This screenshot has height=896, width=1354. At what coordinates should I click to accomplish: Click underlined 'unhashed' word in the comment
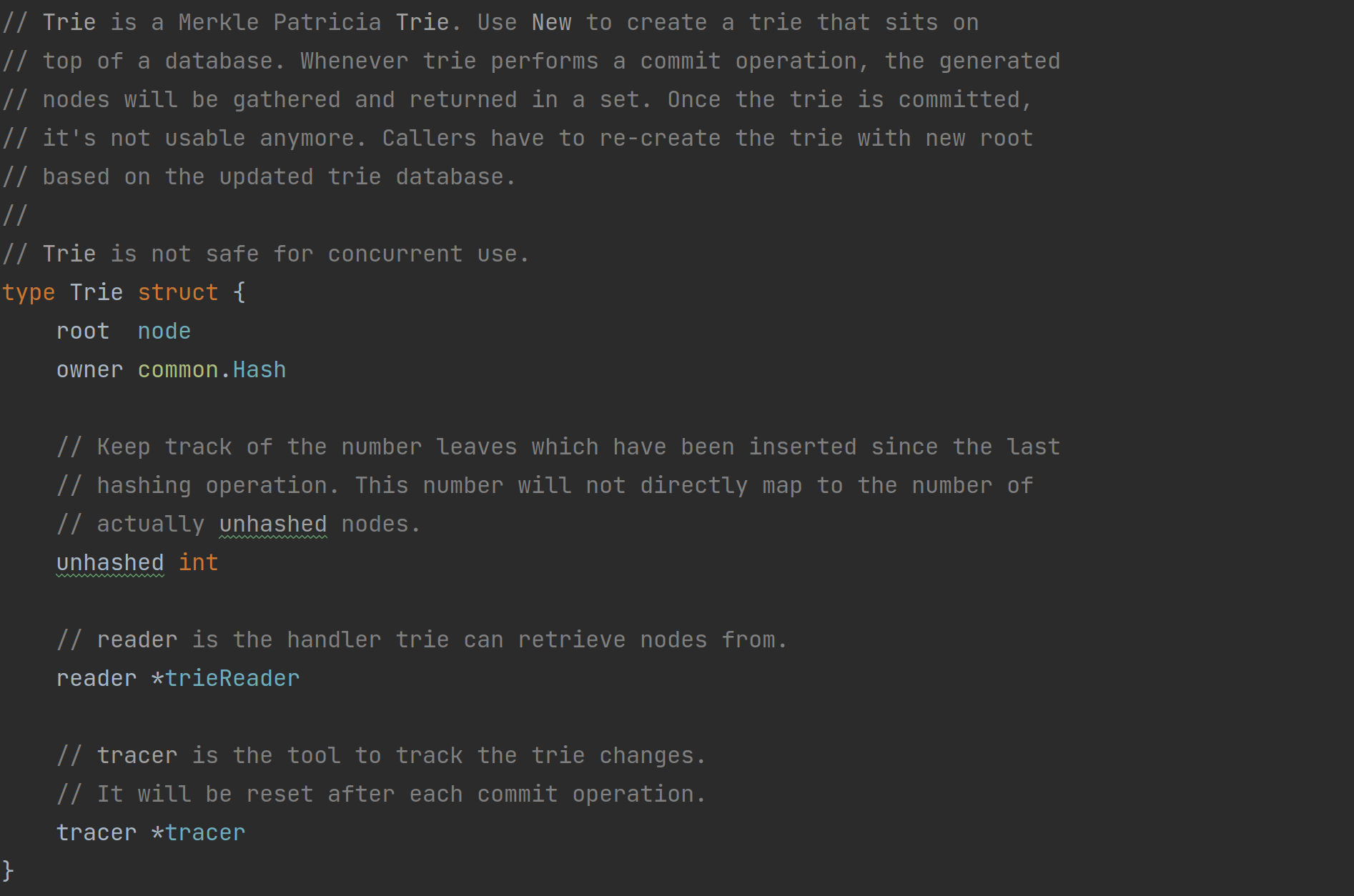click(273, 524)
